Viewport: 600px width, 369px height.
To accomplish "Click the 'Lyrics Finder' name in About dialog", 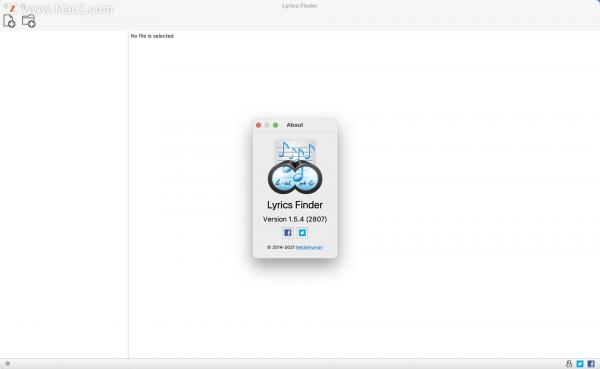I will pos(295,205).
